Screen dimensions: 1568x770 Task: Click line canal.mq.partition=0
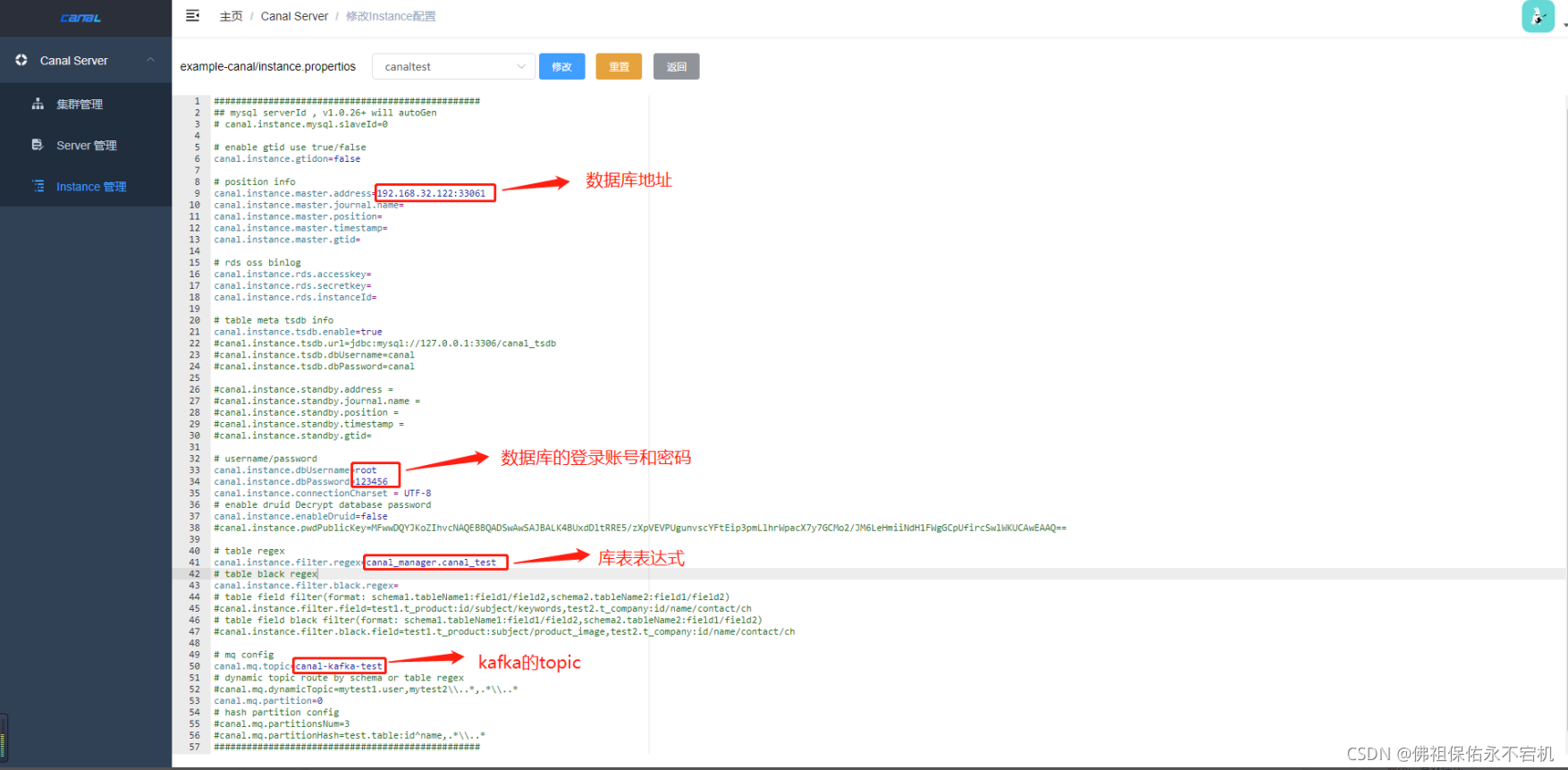pyautogui.click(x=268, y=701)
